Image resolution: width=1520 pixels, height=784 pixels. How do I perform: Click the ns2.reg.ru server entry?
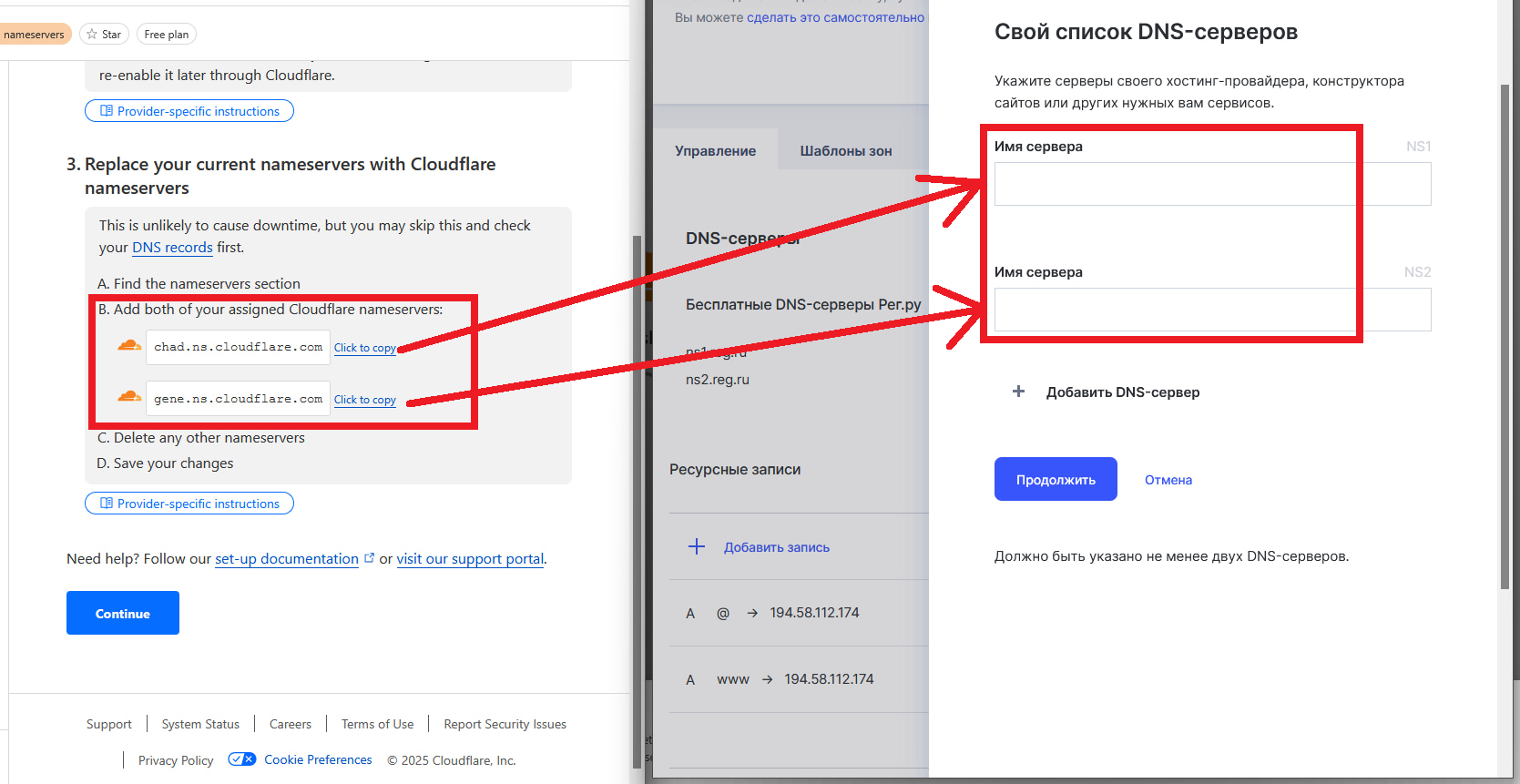718,380
